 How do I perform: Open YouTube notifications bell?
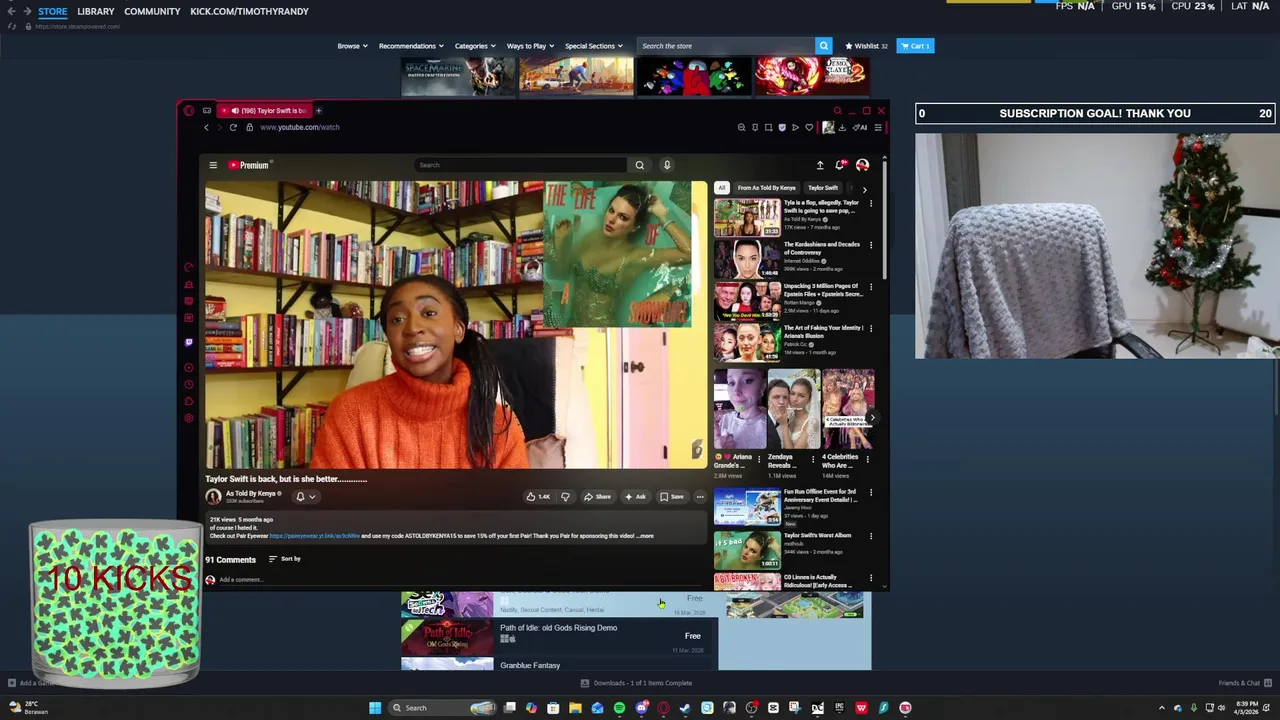pyautogui.click(x=840, y=165)
